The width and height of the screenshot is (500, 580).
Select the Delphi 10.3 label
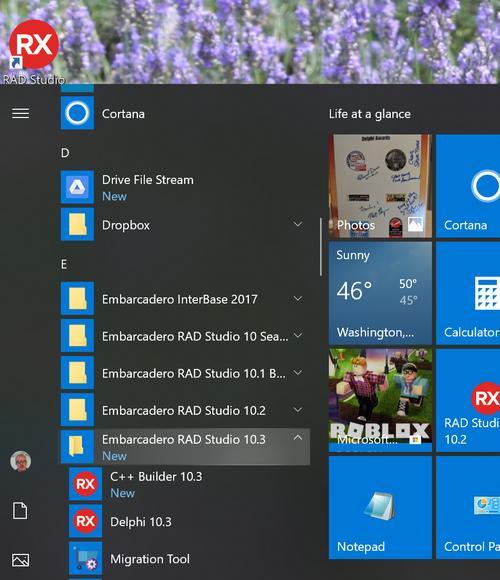tap(141, 522)
